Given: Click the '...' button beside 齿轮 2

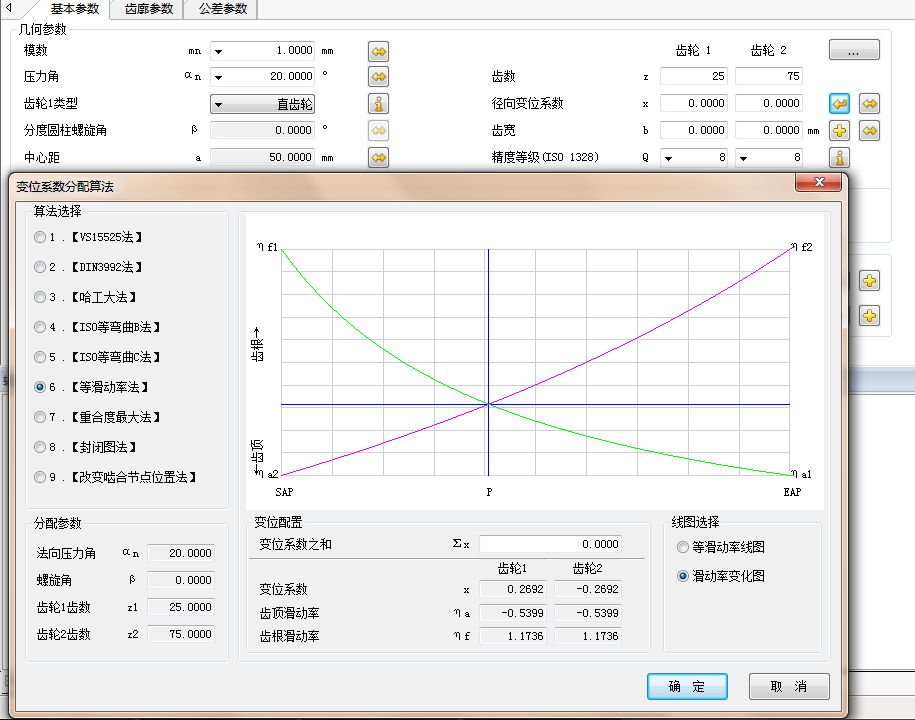Looking at the screenshot, I should pos(854,50).
